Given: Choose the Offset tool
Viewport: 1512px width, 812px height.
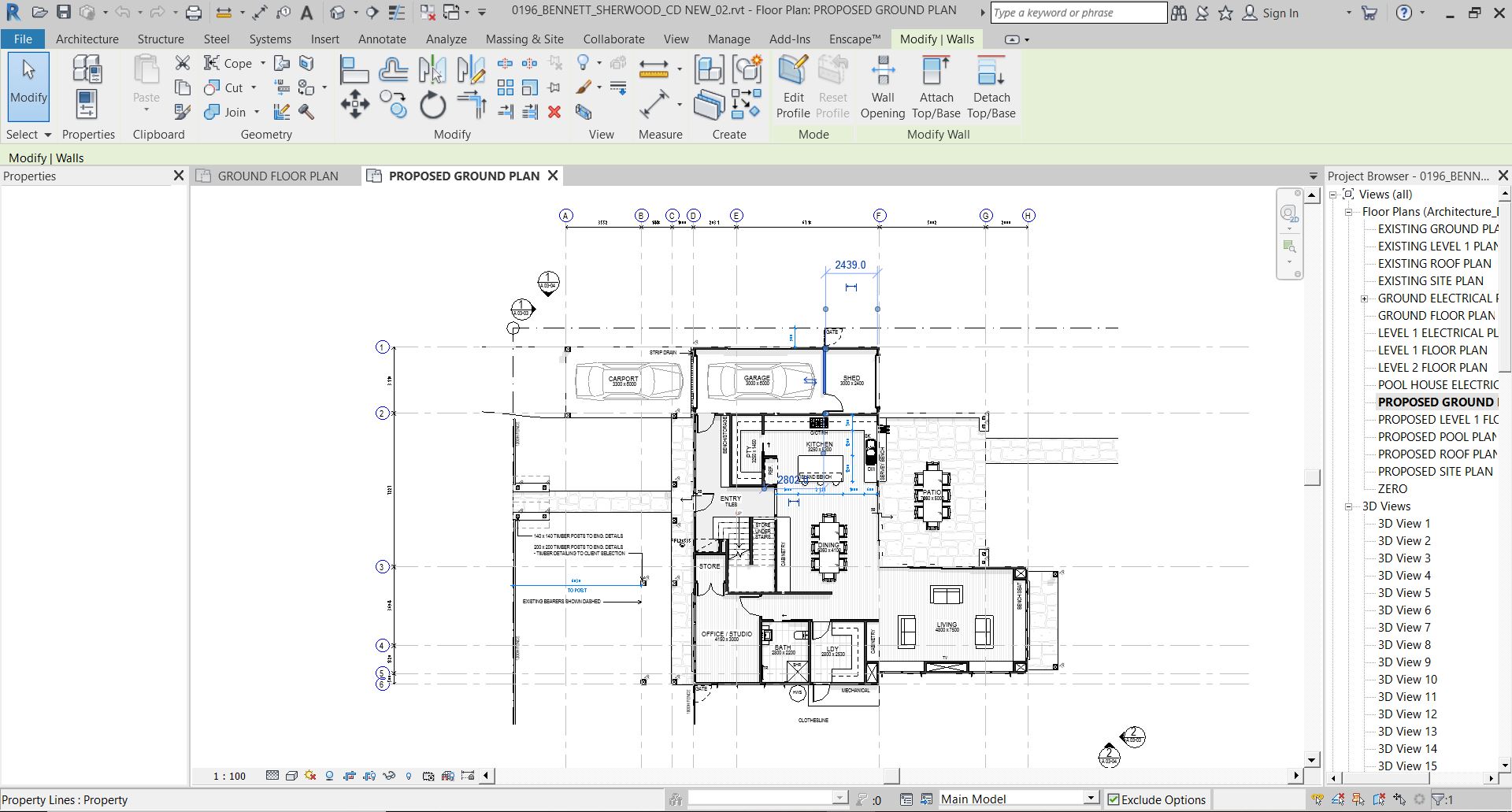Looking at the screenshot, I should tap(393, 69).
